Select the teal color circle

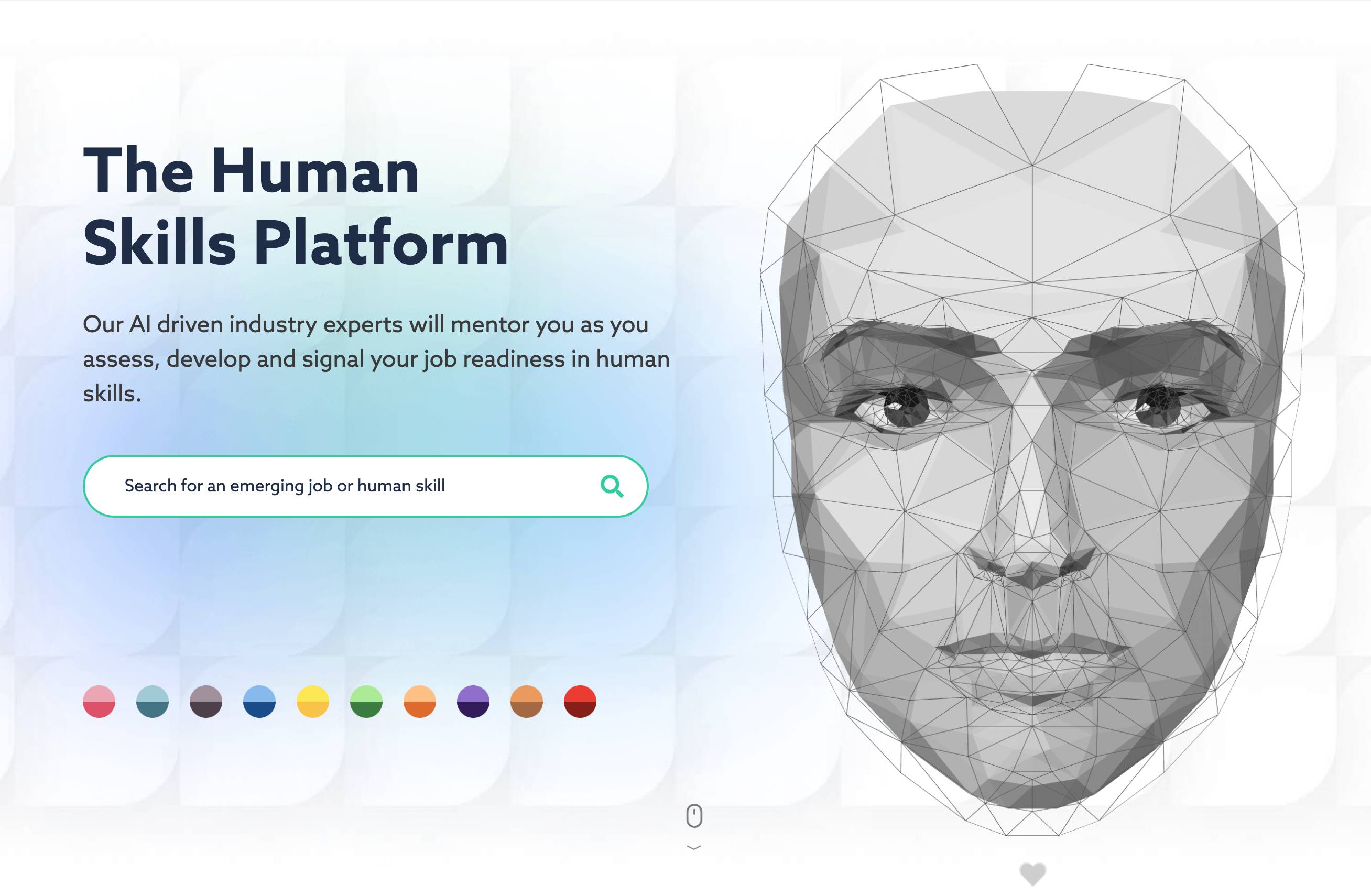point(153,702)
